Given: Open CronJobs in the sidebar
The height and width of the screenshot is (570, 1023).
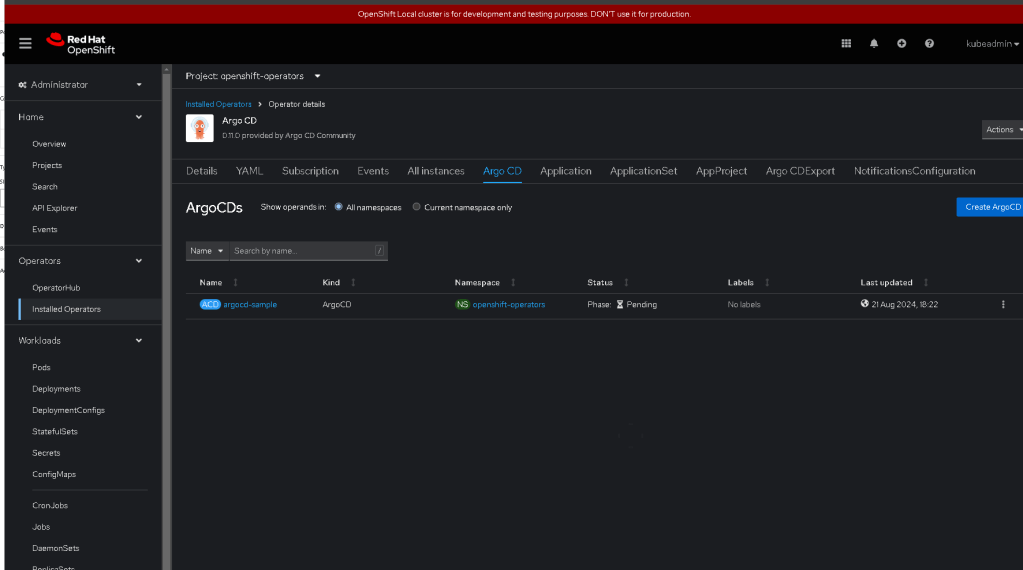Looking at the screenshot, I should click(50, 505).
